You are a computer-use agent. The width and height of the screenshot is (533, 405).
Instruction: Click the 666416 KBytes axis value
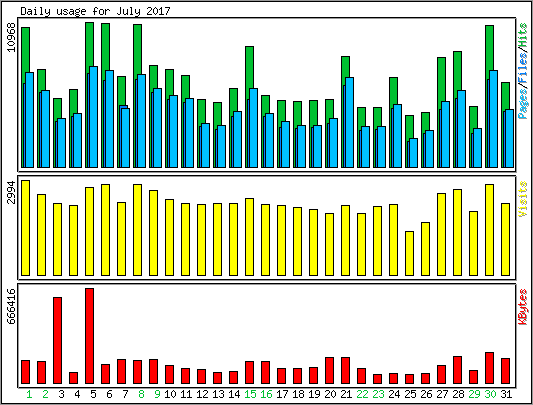tap(11, 306)
